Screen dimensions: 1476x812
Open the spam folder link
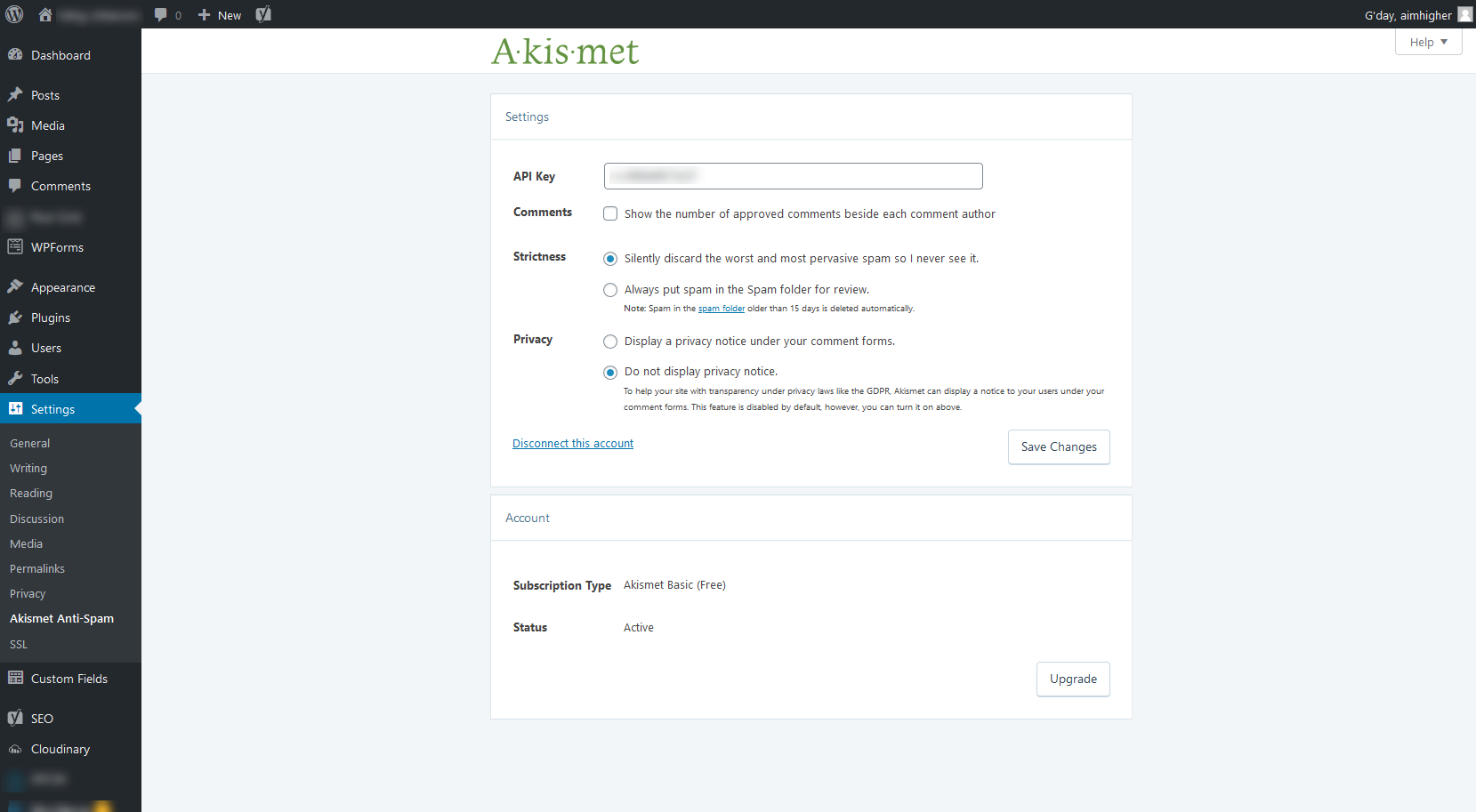click(x=722, y=309)
